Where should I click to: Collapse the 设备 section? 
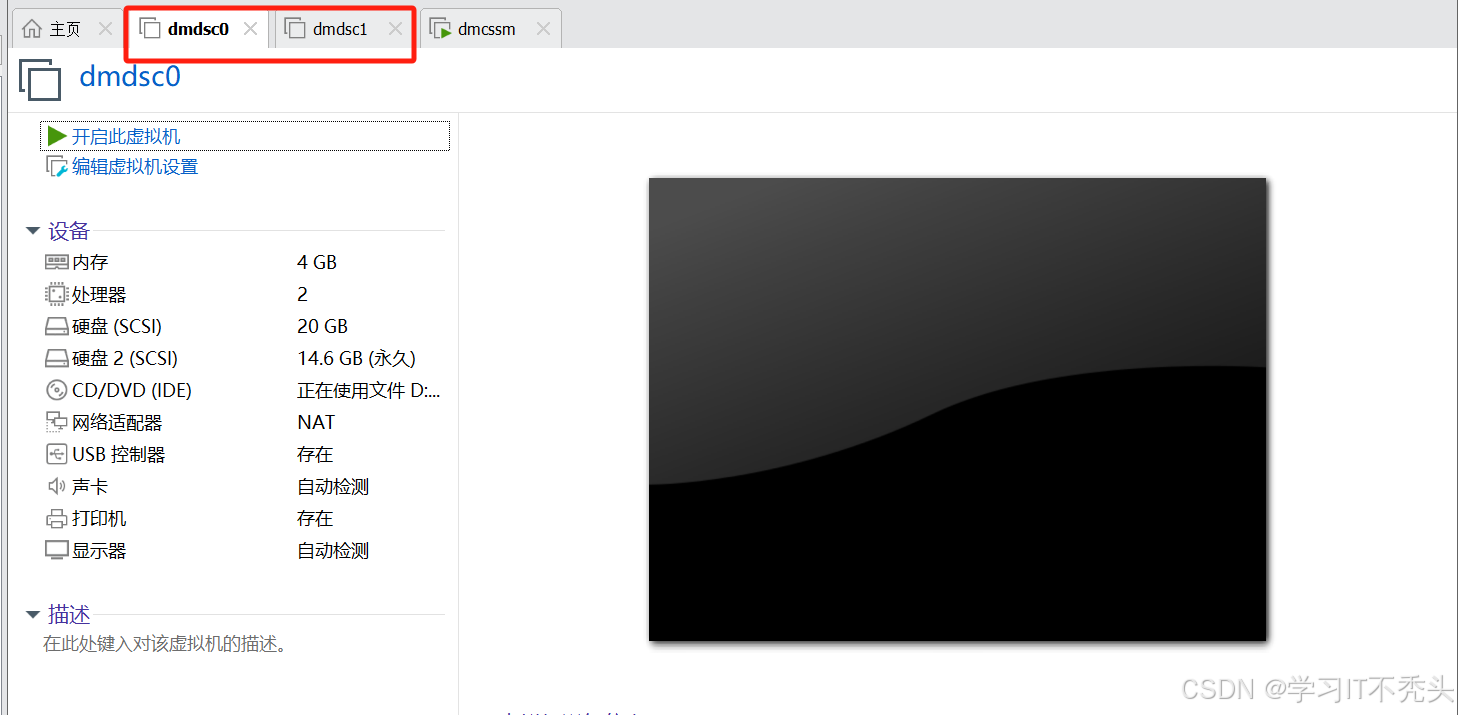(x=33, y=231)
